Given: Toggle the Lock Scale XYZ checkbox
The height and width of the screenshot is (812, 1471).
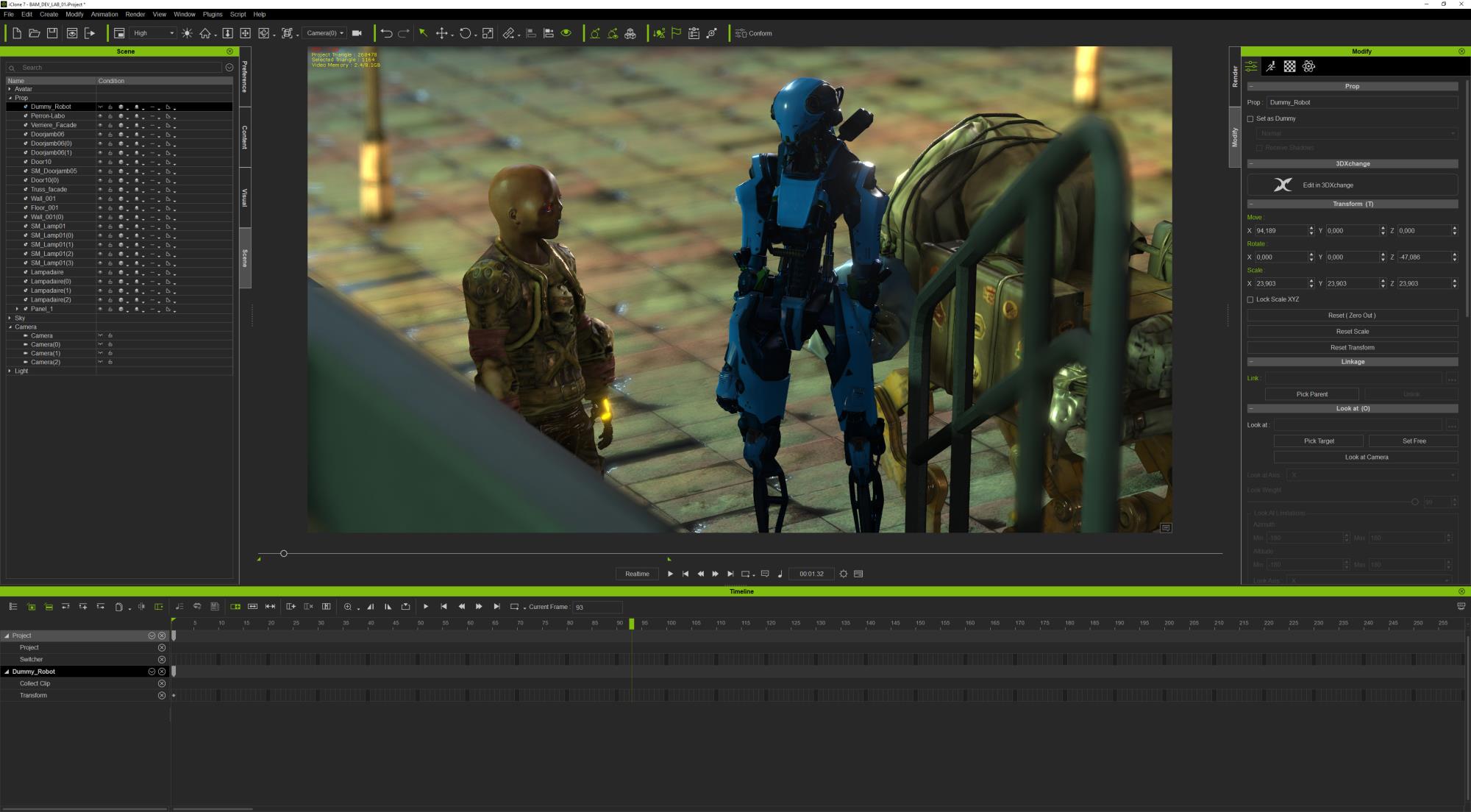Looking at the screenshot, I should coord(1250,299).
